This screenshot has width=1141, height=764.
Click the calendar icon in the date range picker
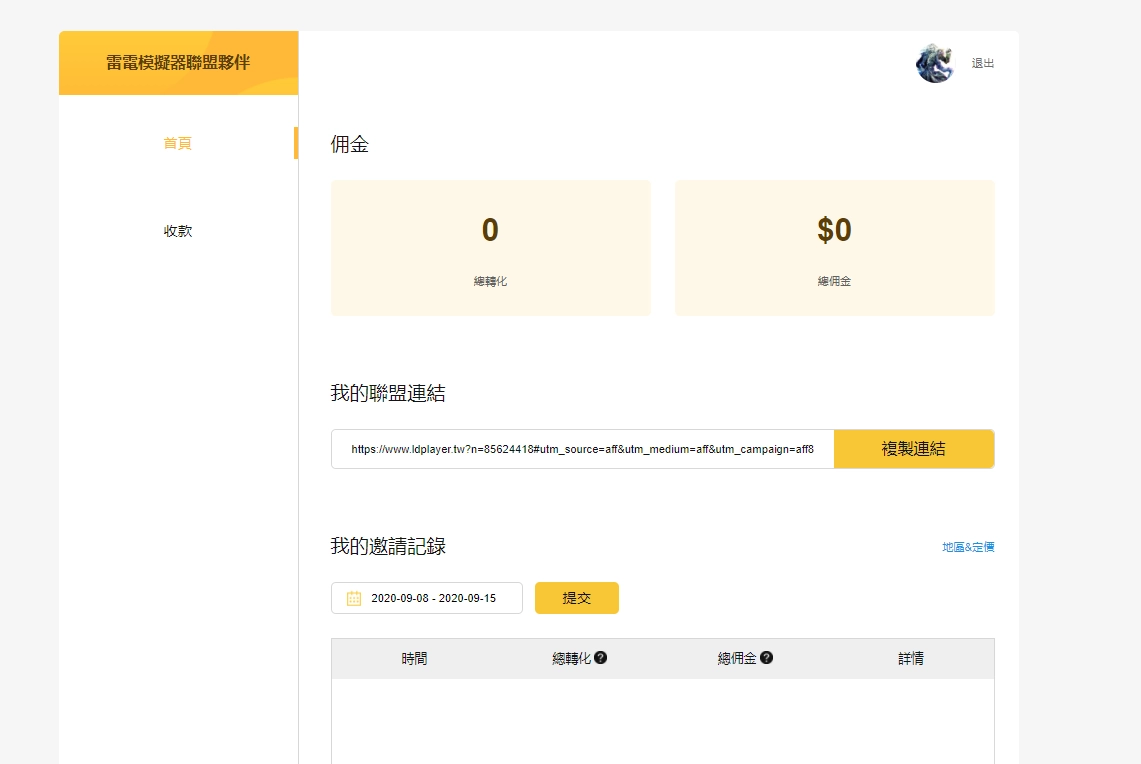tap(352, 597)
